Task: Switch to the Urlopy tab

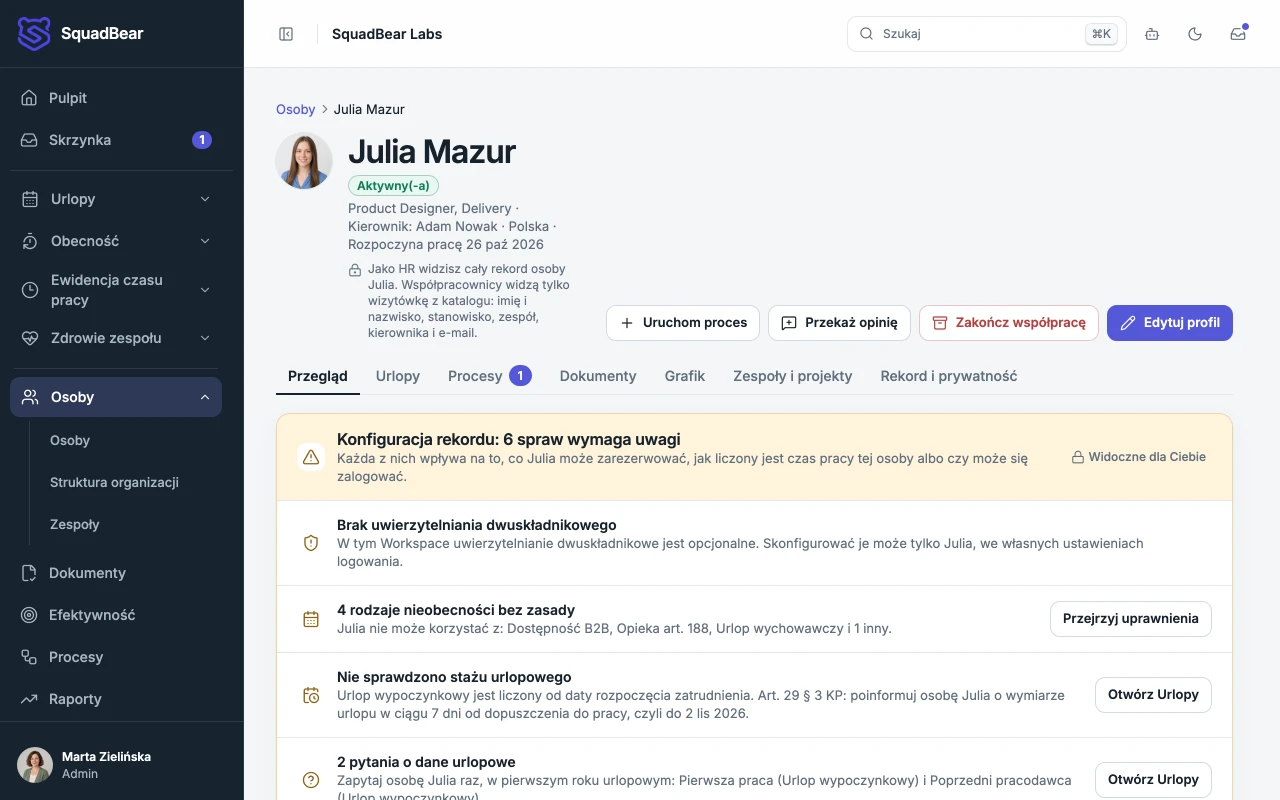Action: pos(398,376)
